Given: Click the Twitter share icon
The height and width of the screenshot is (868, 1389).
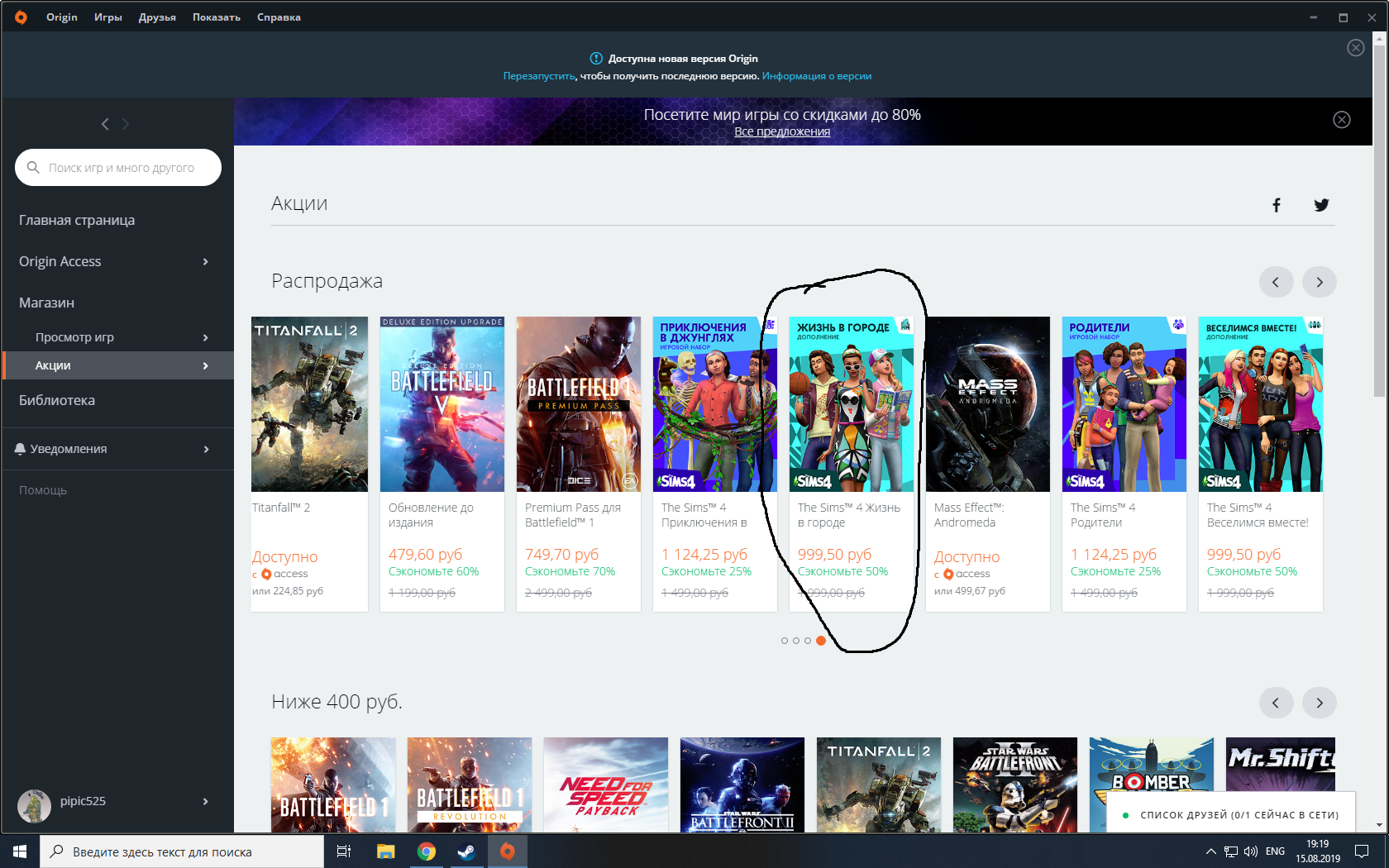Looking at the screenshot, I should [1321, 205].
